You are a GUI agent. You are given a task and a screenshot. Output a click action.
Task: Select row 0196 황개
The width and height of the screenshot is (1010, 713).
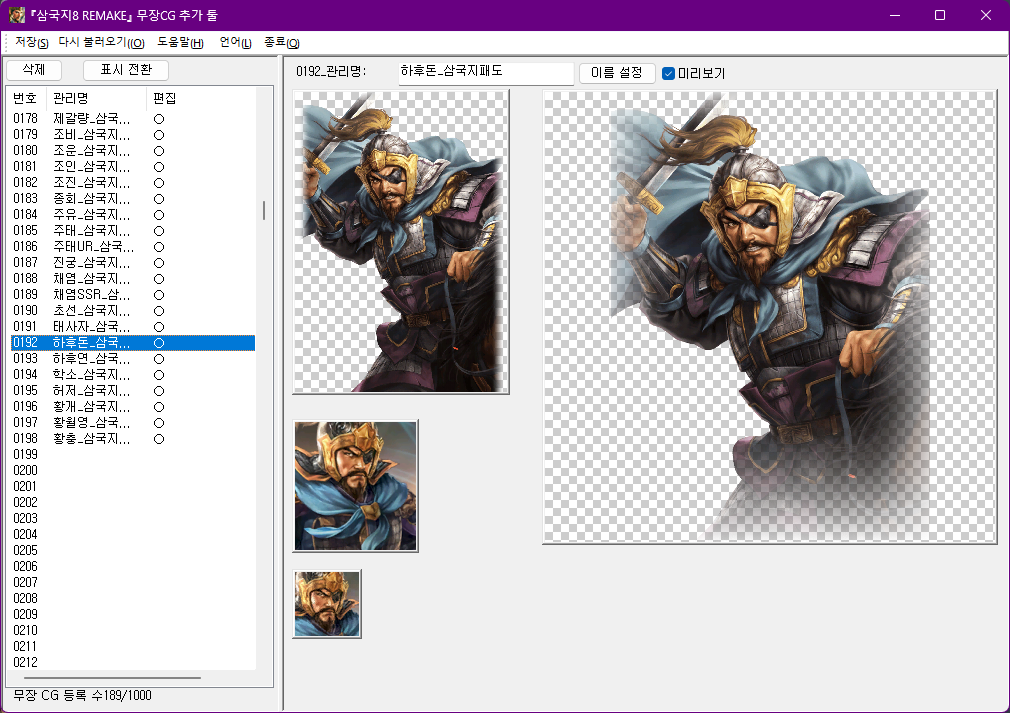point(133,406)
